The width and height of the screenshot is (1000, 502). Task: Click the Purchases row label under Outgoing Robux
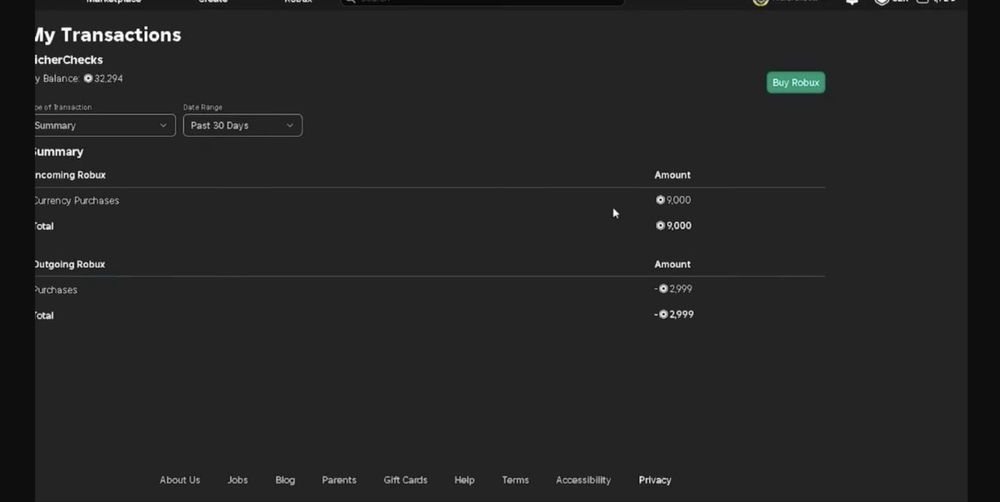tap(56, 290)
